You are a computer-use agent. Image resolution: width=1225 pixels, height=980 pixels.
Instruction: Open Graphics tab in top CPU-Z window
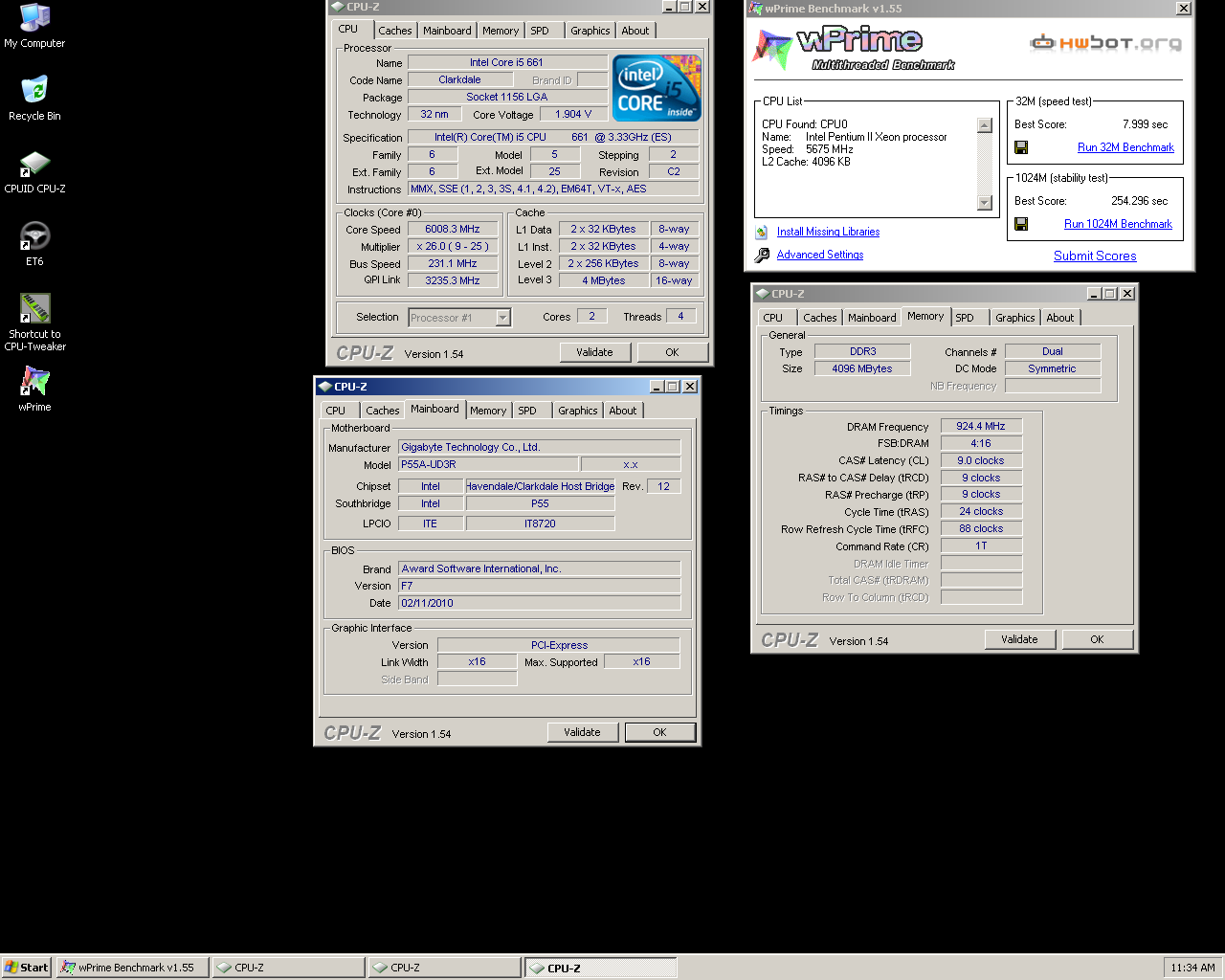590,31
